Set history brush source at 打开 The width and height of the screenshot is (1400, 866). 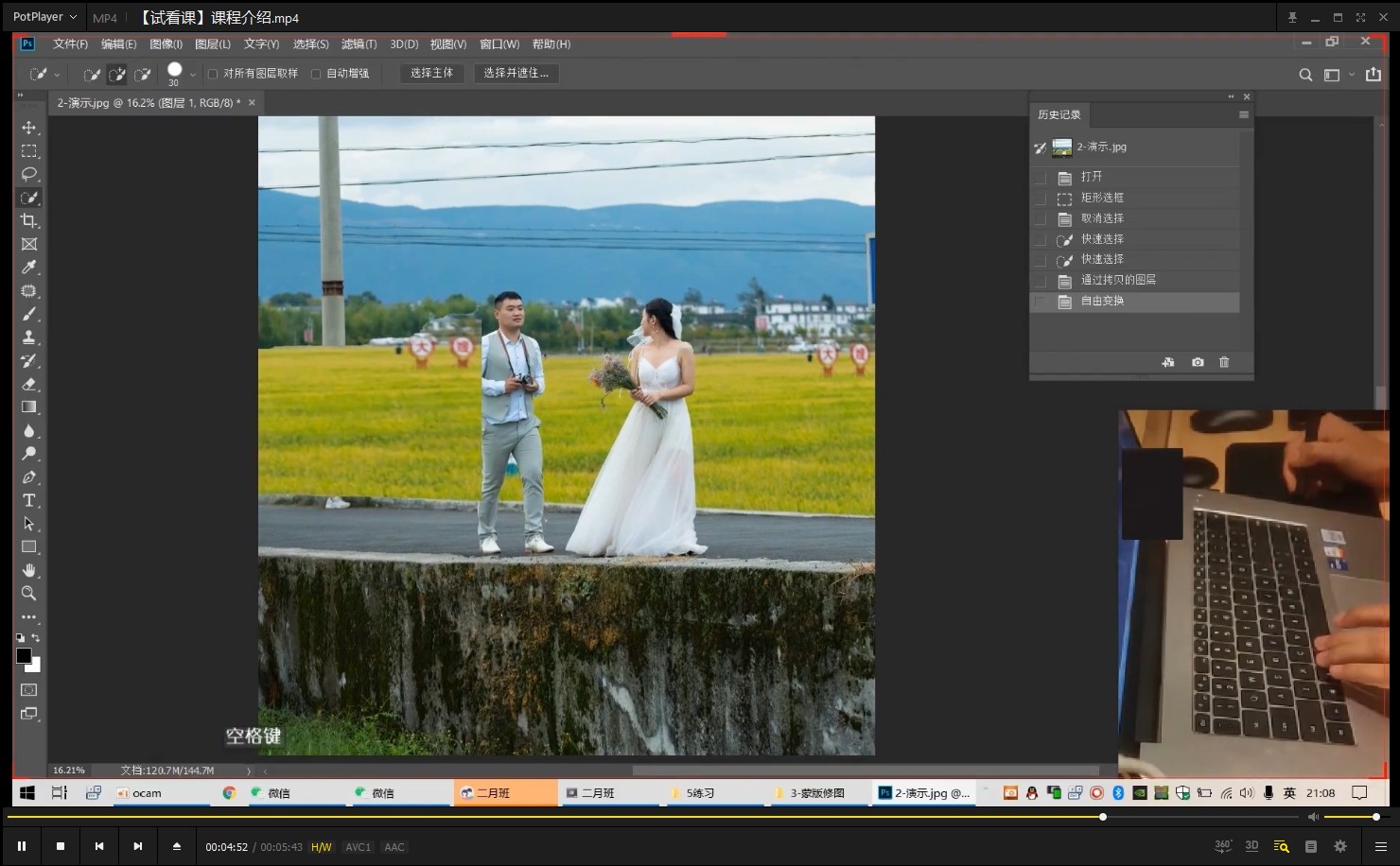1041,177
